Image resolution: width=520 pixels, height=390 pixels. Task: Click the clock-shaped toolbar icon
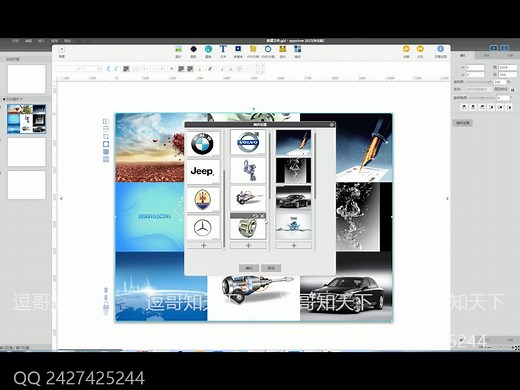point(268,49)
